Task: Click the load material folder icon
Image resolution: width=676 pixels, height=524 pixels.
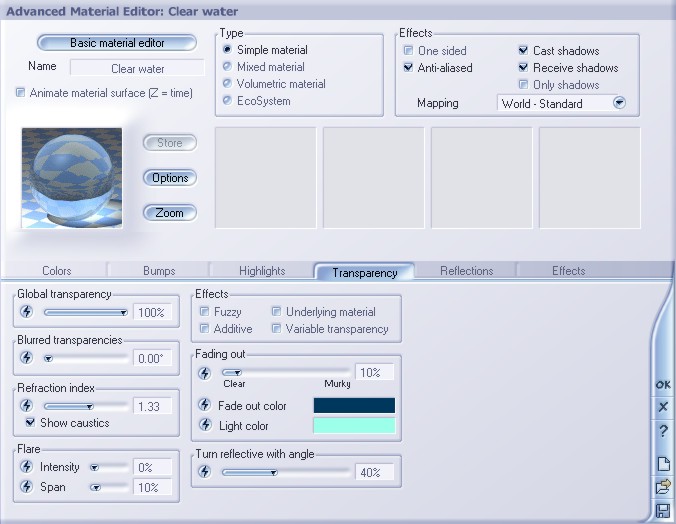Action: coord(662,487)
